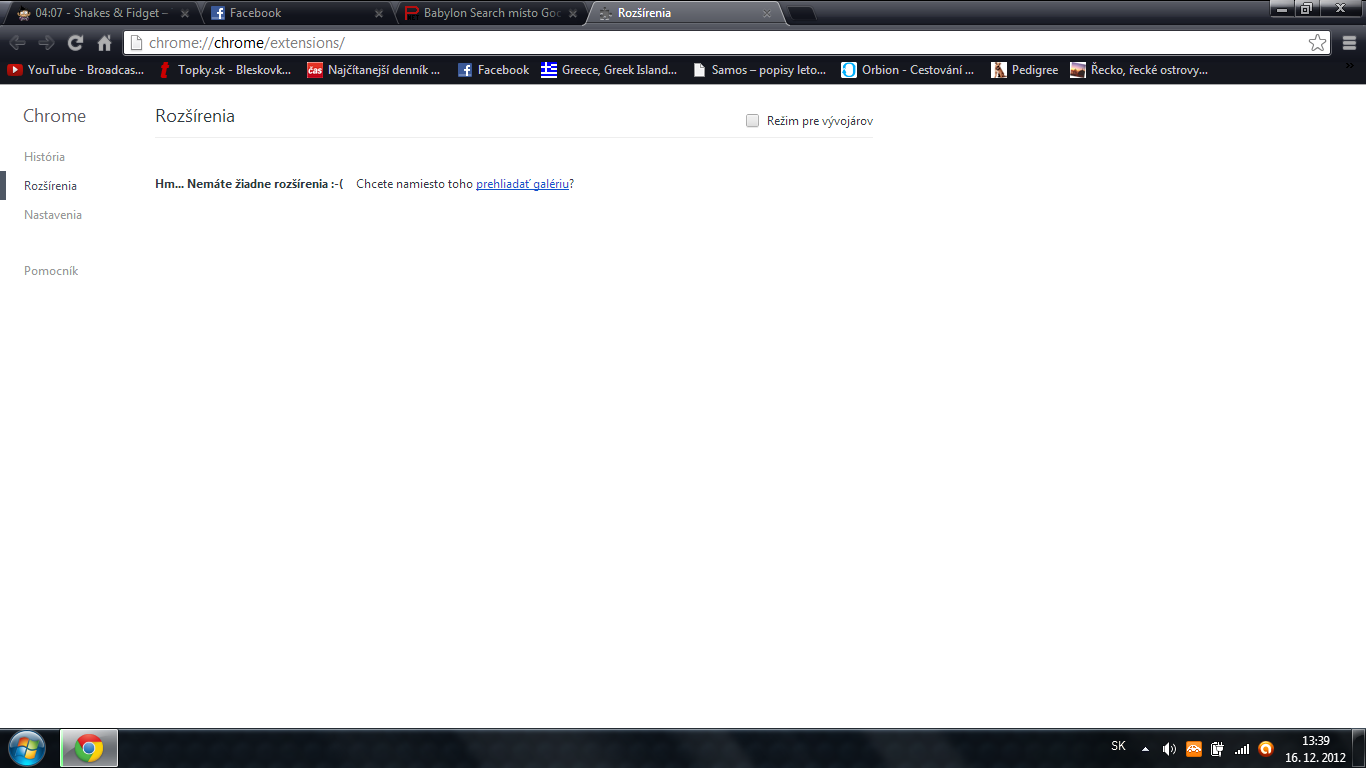Open the Řecko, řecké ostrovy... bookmark
The width and height of the screenshot is (1366, 768).
coord(1139,70)
